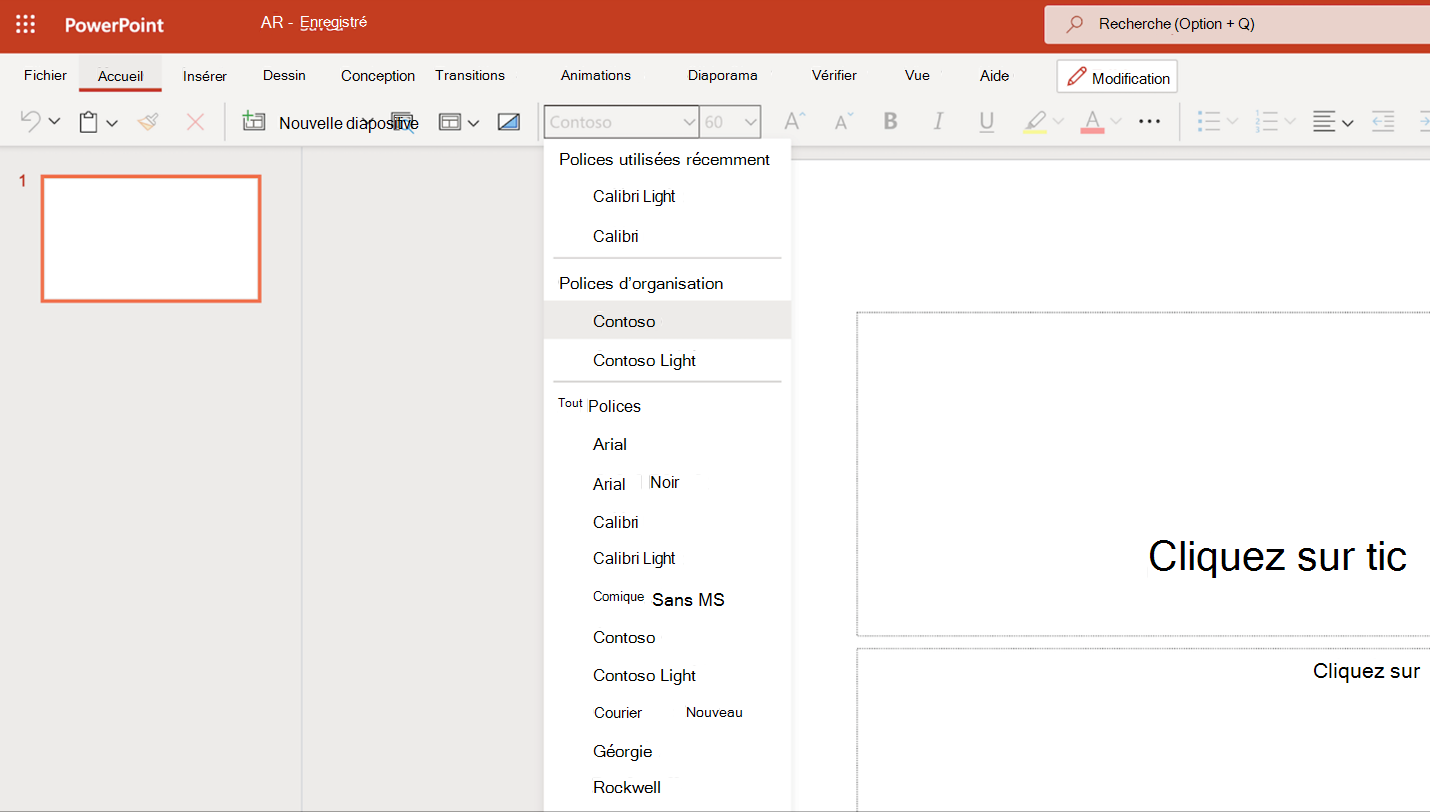Expand the numbering style dropdown
Viewport: 1430px width, 812px height.
pyautogui.click(x=1290, y=122)
